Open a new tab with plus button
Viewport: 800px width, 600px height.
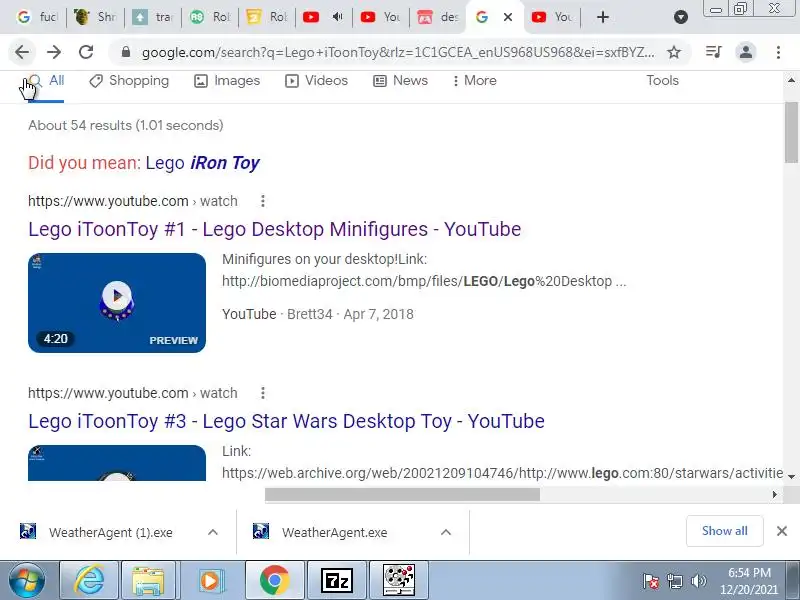pos(603,17)
